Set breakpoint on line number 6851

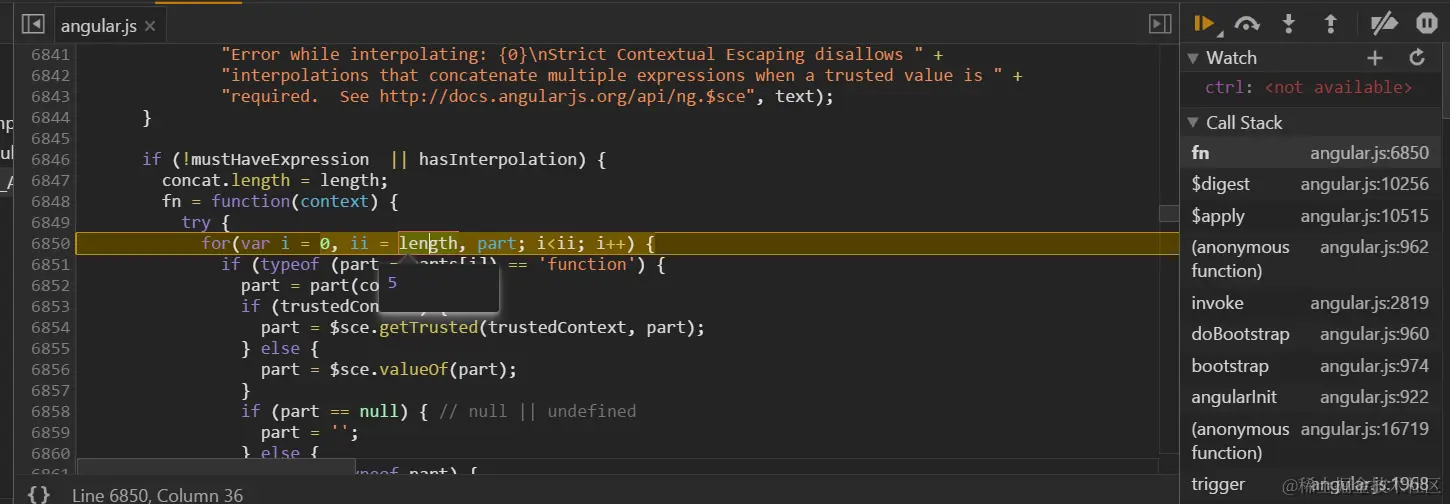tap(50, 264)
